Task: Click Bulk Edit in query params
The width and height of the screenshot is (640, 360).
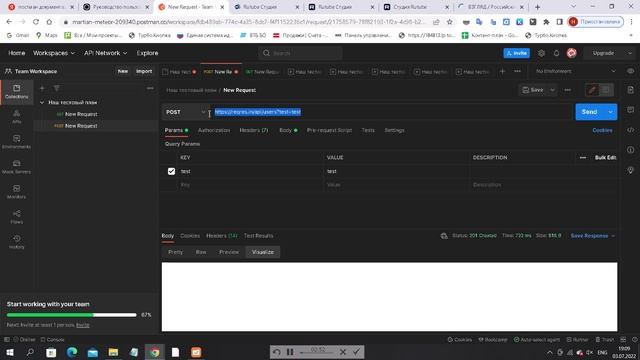Action: tap(605, 158)
